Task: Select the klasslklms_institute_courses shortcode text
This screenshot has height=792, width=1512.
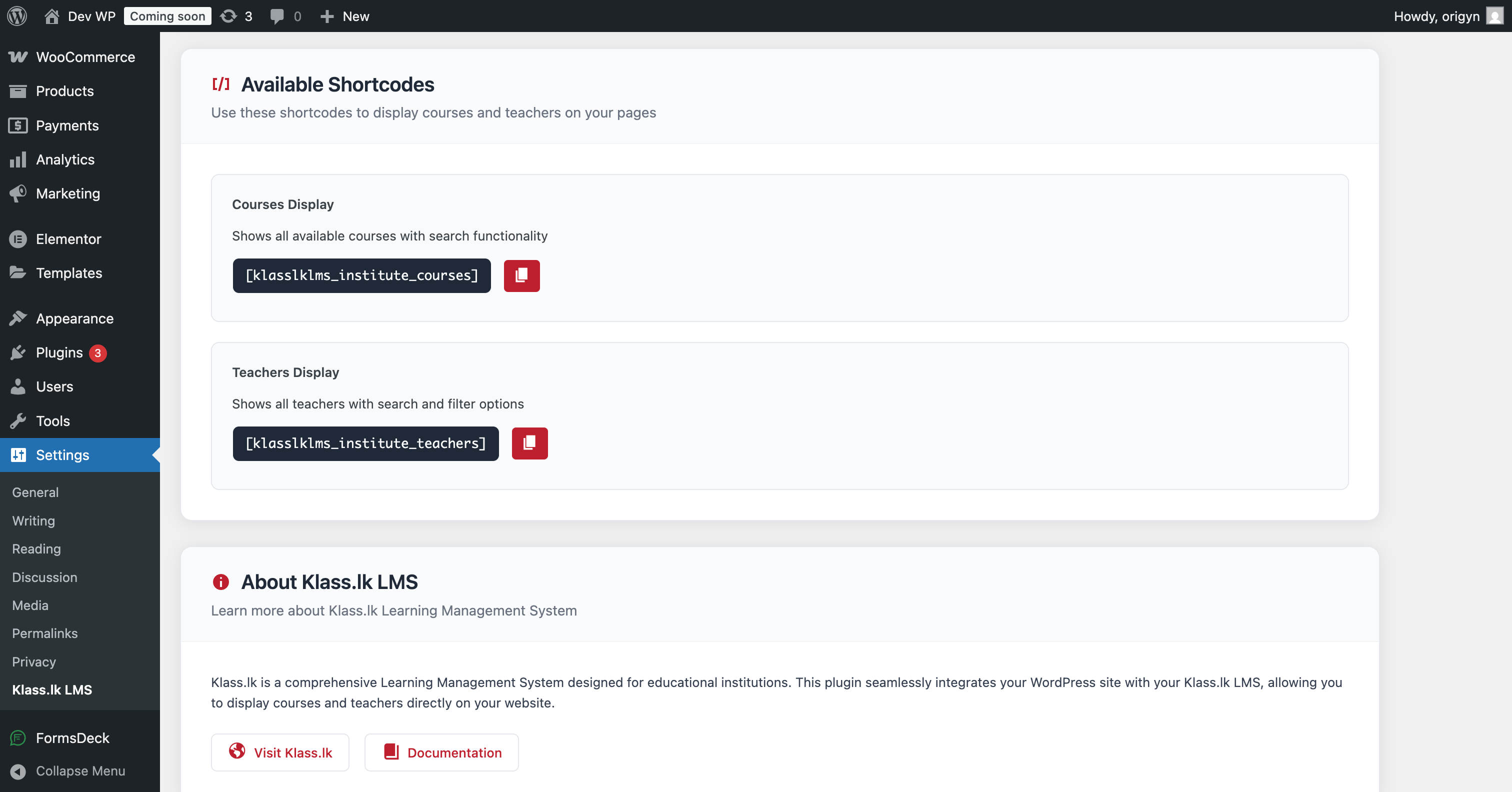Action: click(x=361, y=275)
